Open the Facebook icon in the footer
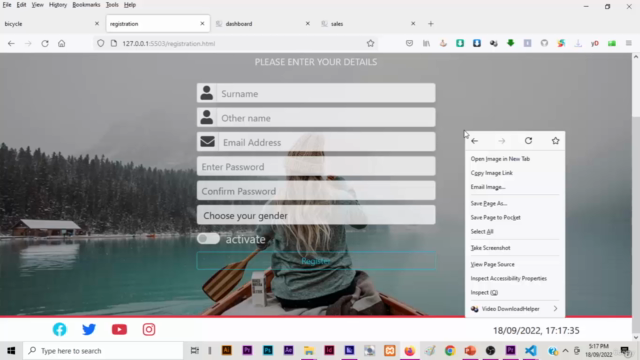Viewport: 640px width, 360px height. [x=60, y=329]
